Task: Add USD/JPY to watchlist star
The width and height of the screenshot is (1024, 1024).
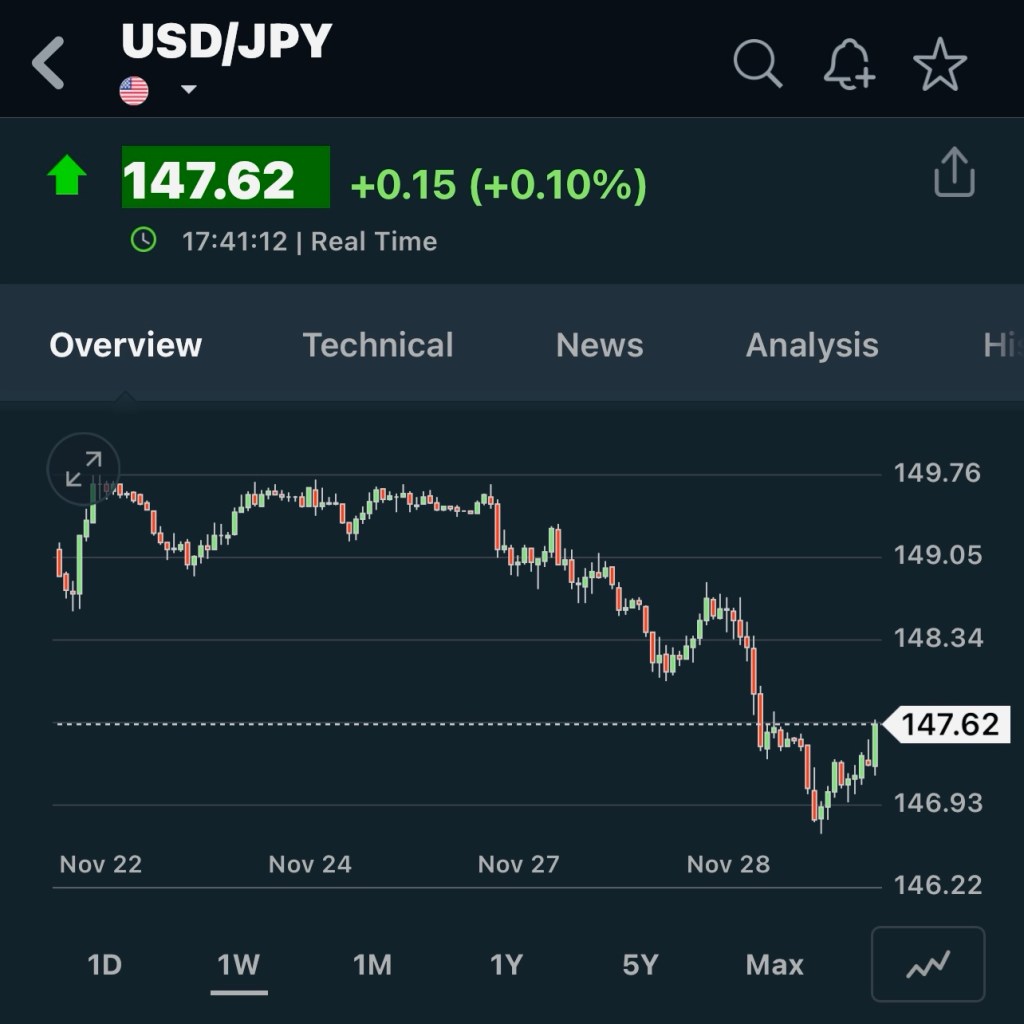Action: 940,65
